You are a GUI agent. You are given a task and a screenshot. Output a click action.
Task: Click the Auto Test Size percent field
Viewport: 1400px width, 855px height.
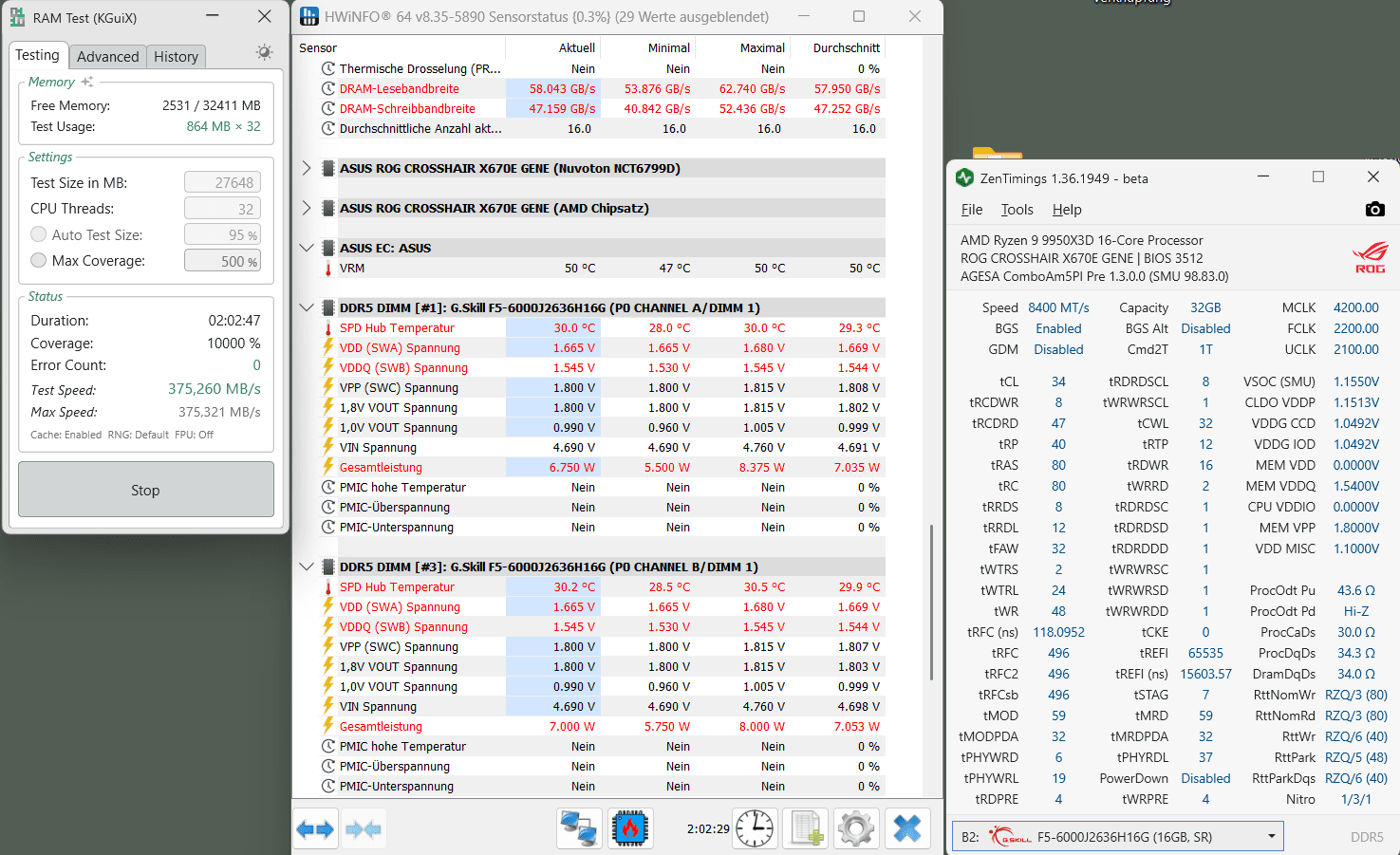[222, 234]
